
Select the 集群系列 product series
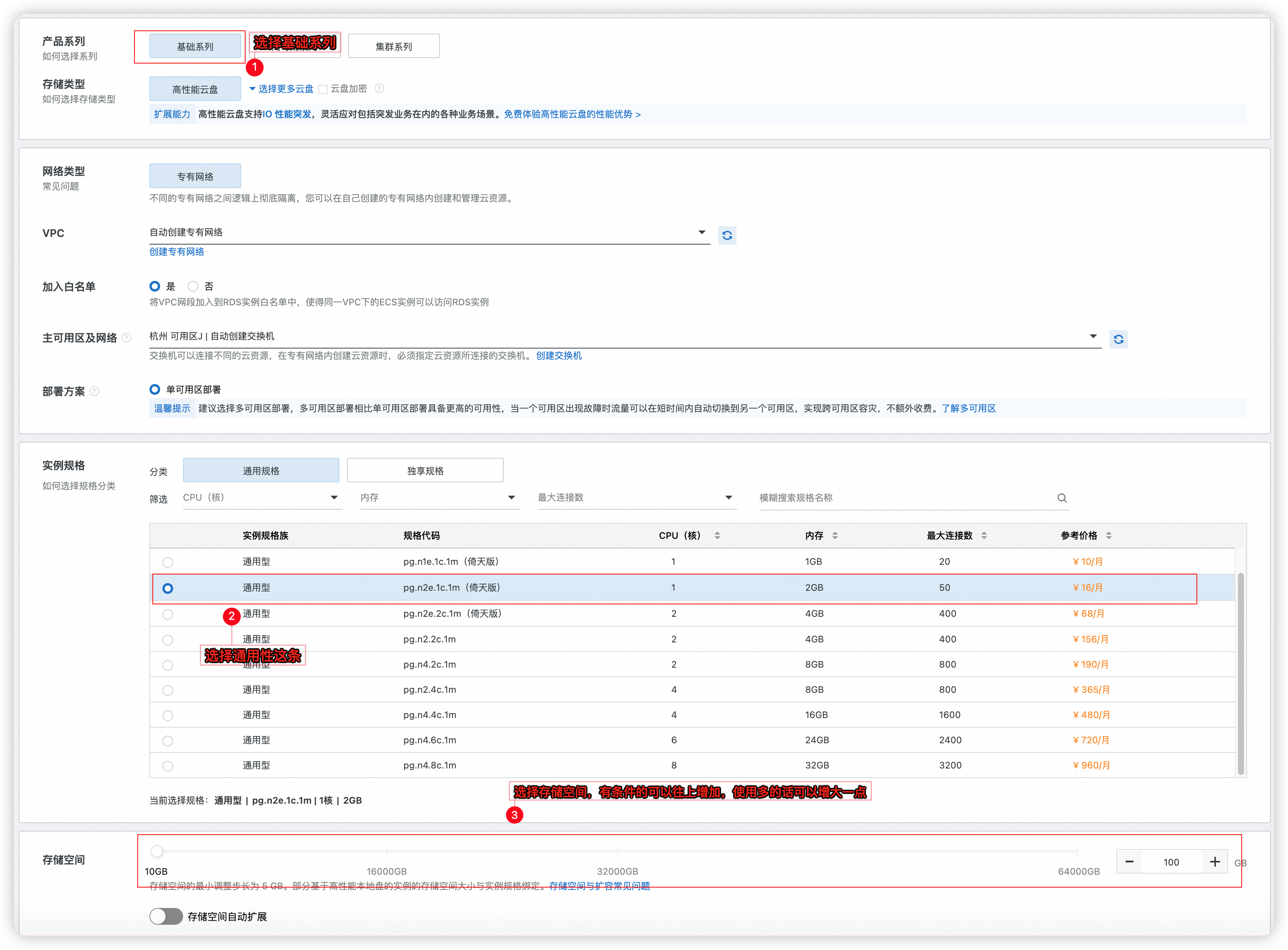pos(393,47)
